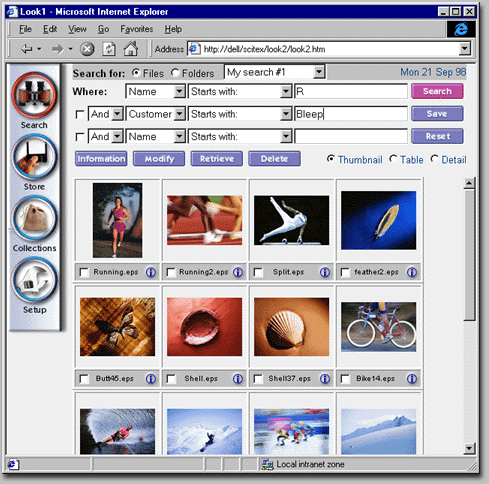This screenshot has height=484, width=489.
Task: Open the first row Name field dropdown
Action: click(179, 91)
